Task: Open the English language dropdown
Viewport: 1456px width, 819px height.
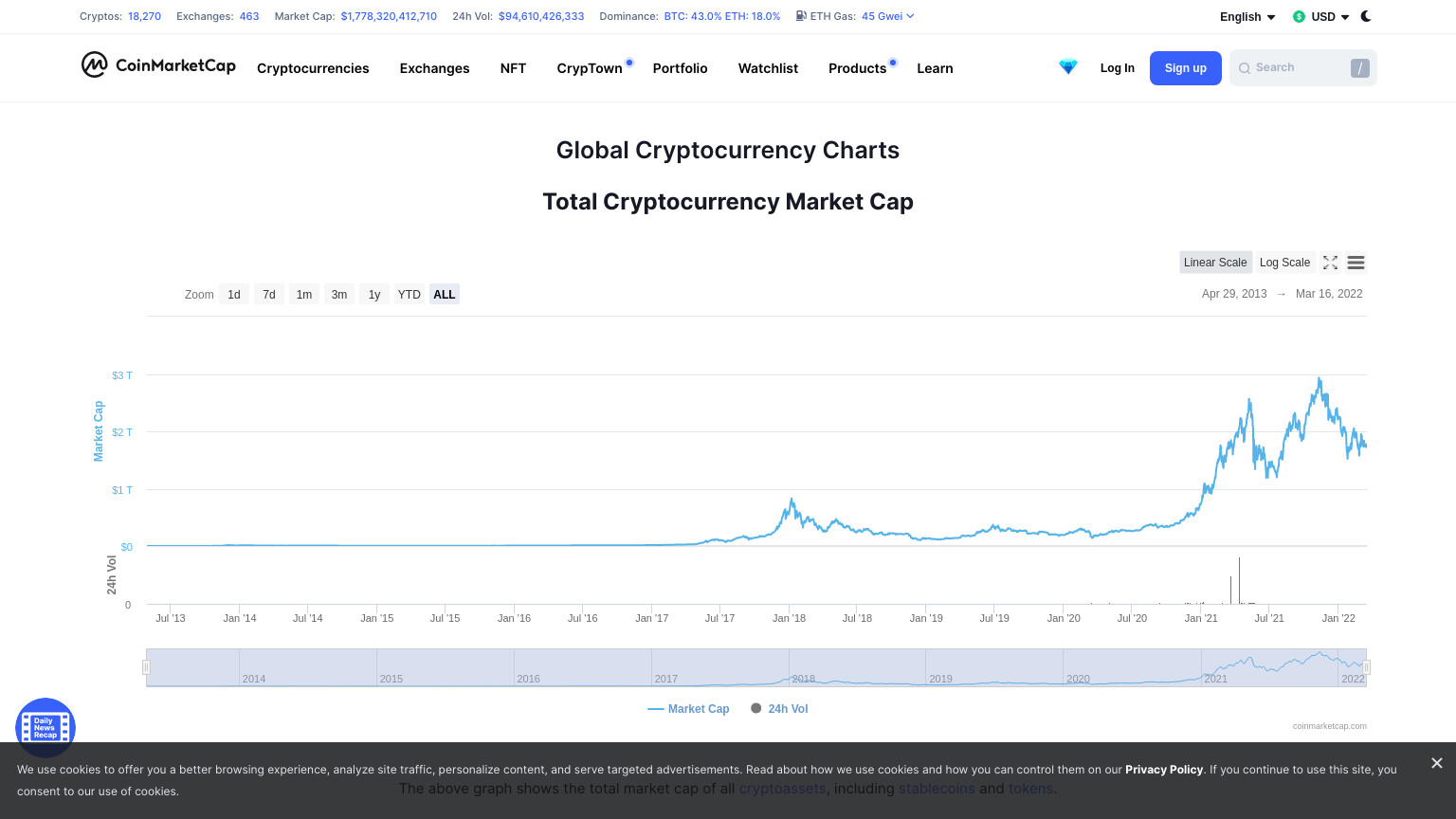Action: point(1247,17)
